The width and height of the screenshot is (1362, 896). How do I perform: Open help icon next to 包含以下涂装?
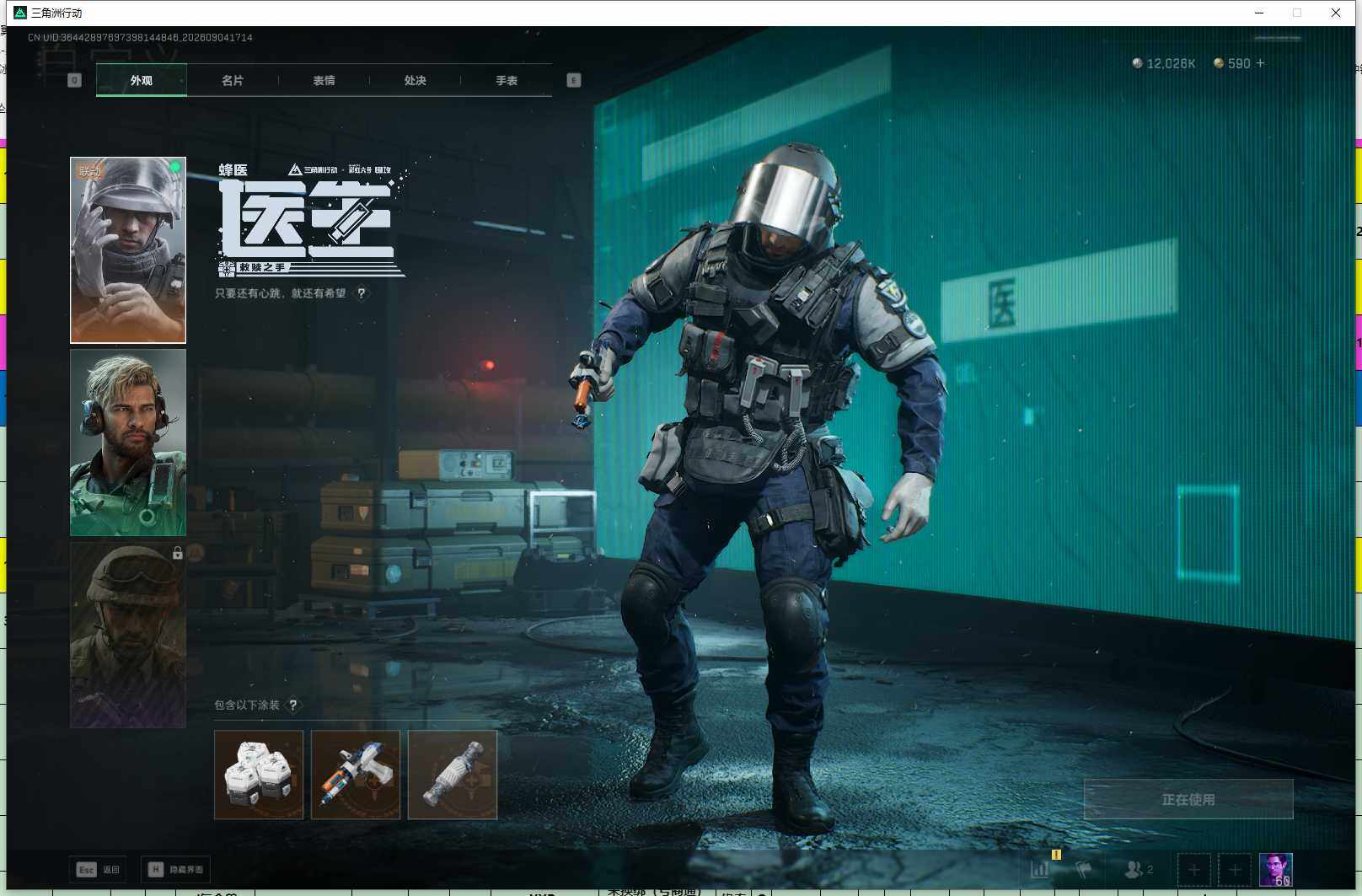[293, 705]
